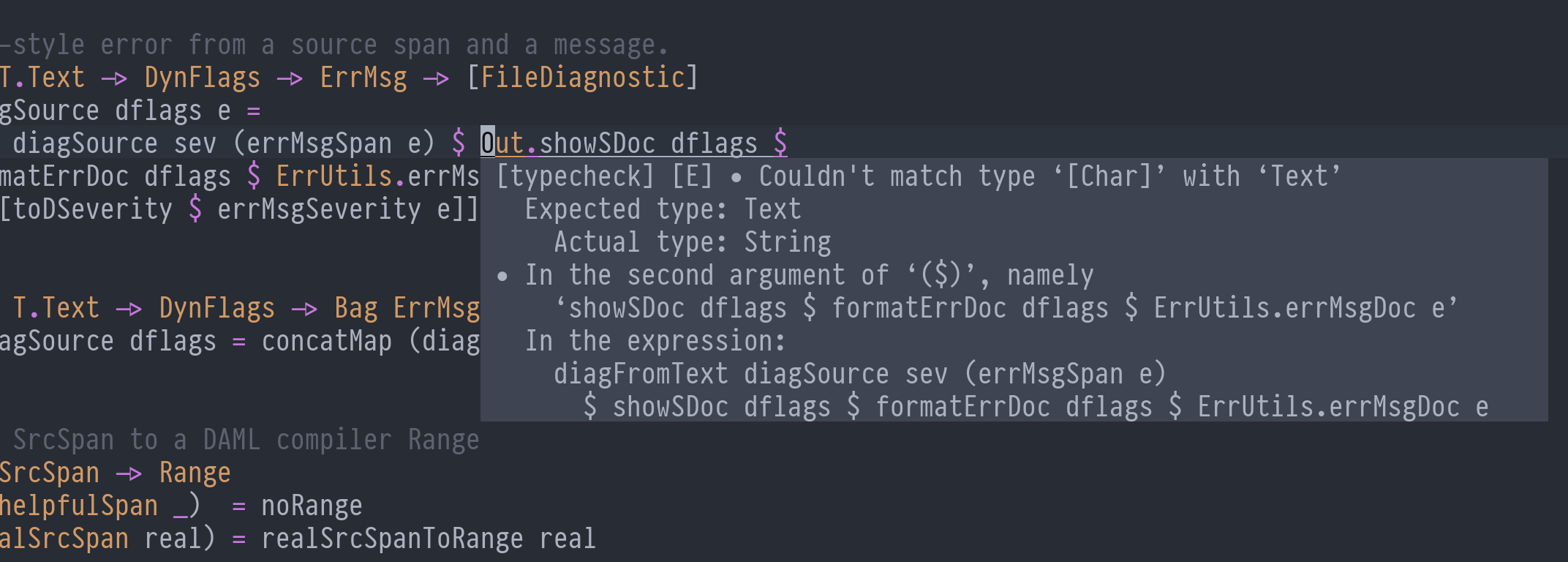
Task: Click the realSrcSpanToRange function call
Action: pos(392,539)
